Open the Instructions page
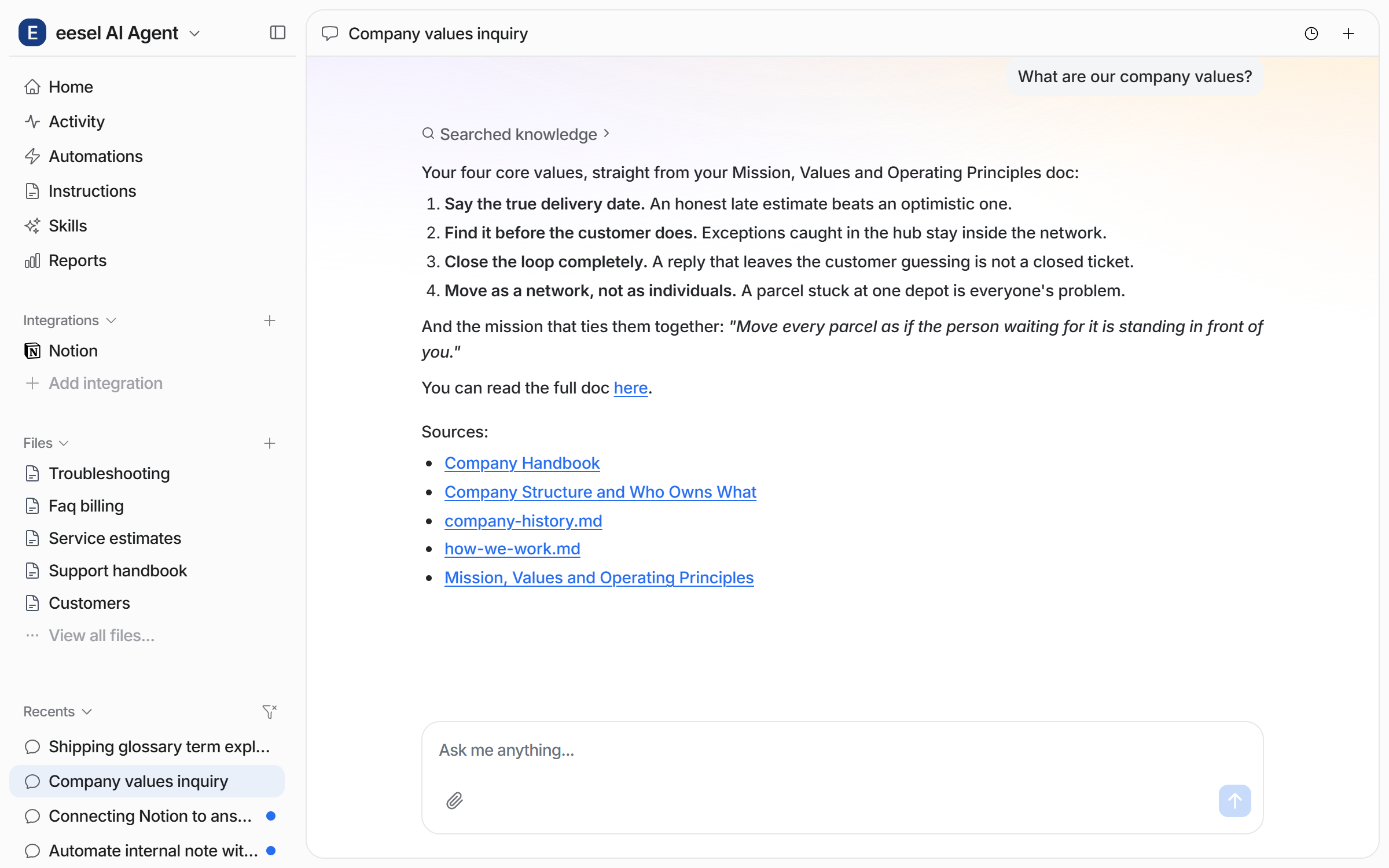This screenshot has width=1389, height=868. 147,191
